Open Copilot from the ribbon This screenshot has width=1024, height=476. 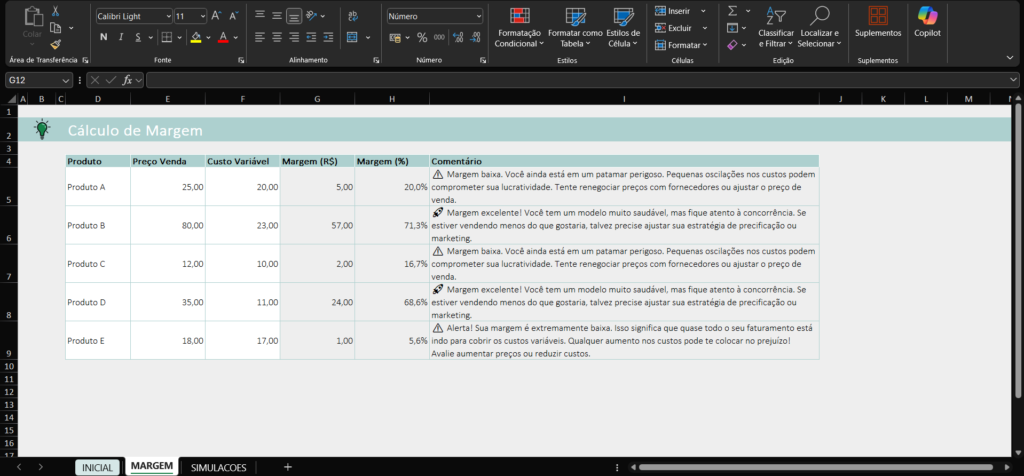click(927, 21)
